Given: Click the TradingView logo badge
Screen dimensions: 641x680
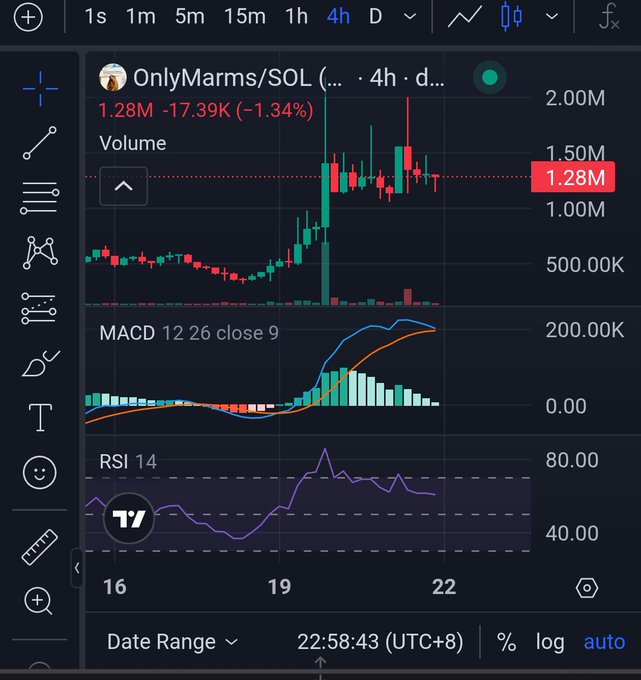Looking at the screenshot, I should [129, 518].
